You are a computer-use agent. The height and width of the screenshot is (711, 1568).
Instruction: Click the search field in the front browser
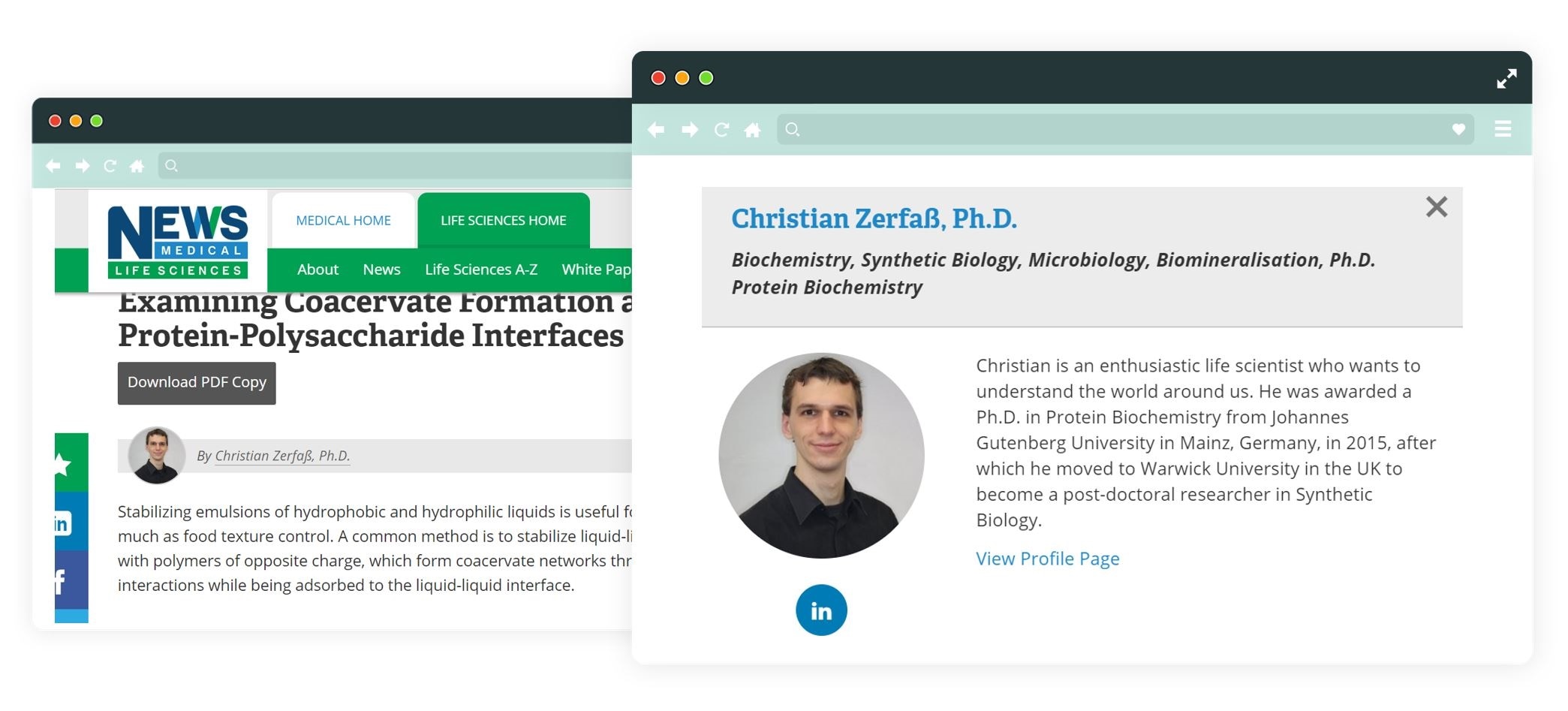1118,130
